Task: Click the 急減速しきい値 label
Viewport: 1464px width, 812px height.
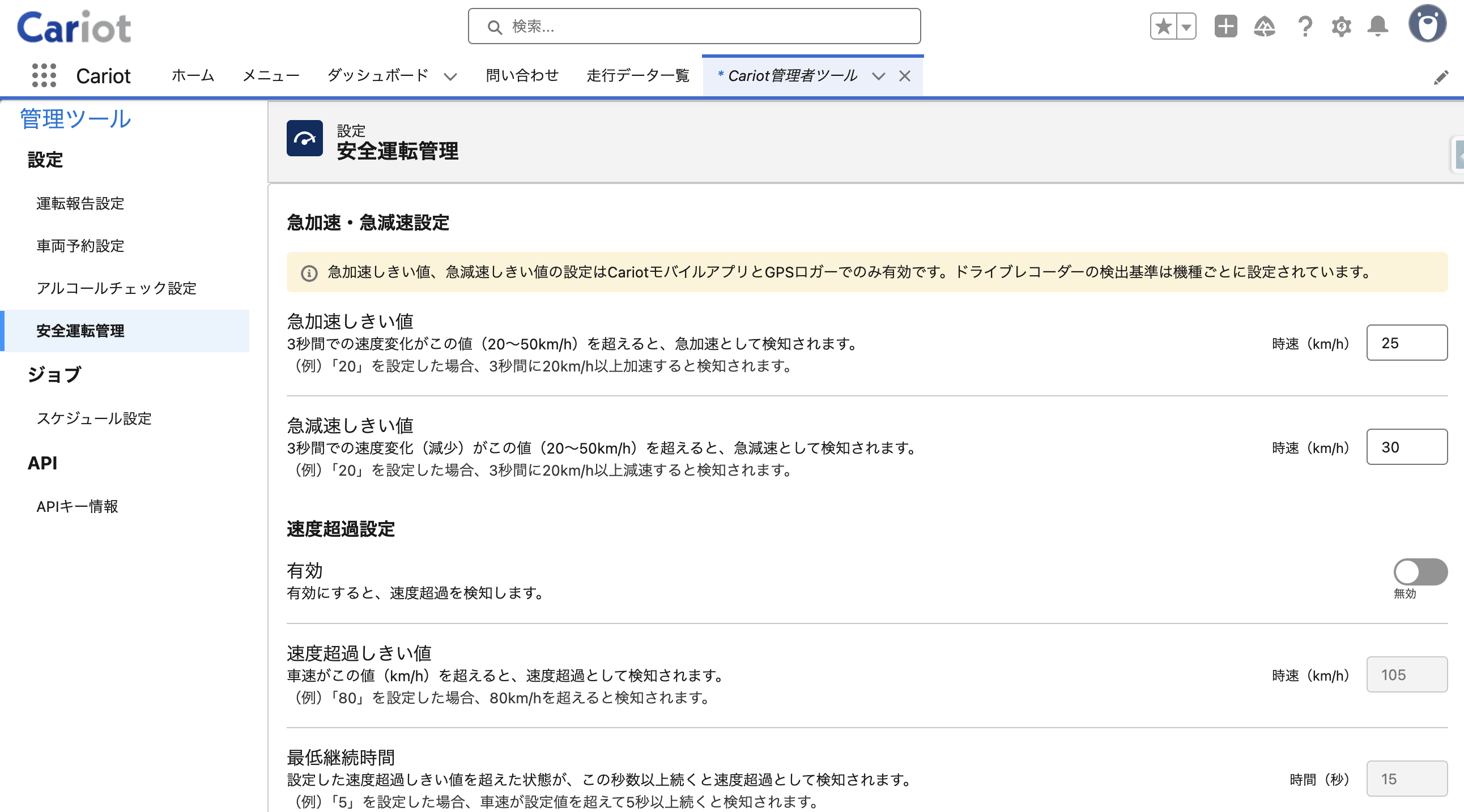Action: coord(350,426)
